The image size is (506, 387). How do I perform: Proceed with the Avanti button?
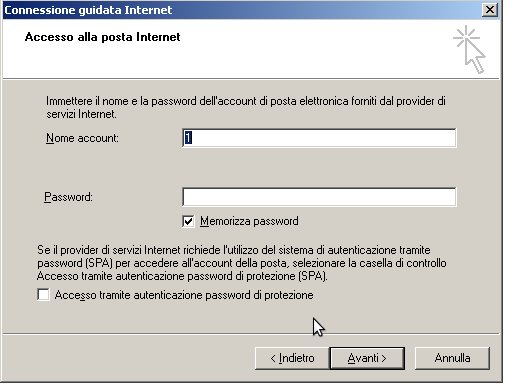coord(367,358)
